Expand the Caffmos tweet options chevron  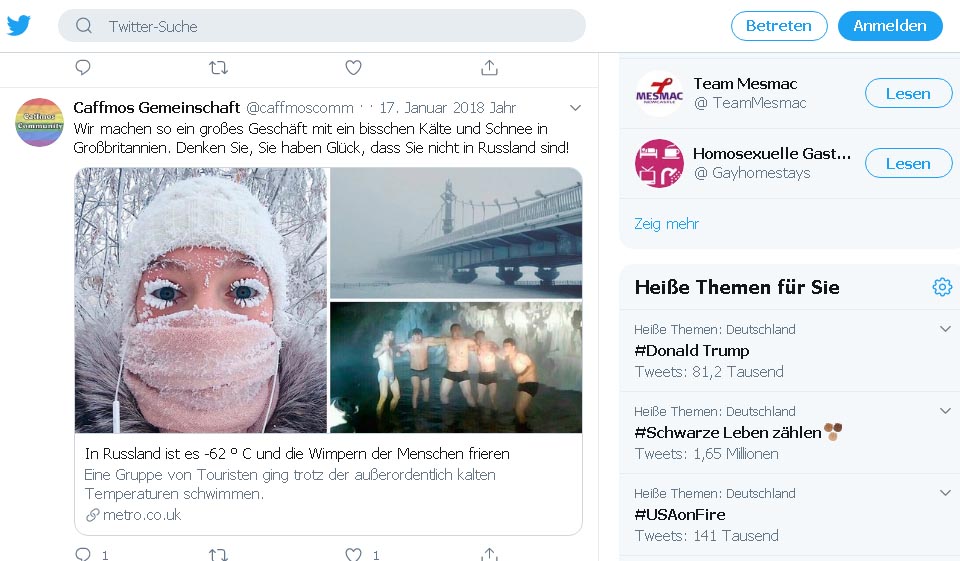coord(575,107)
